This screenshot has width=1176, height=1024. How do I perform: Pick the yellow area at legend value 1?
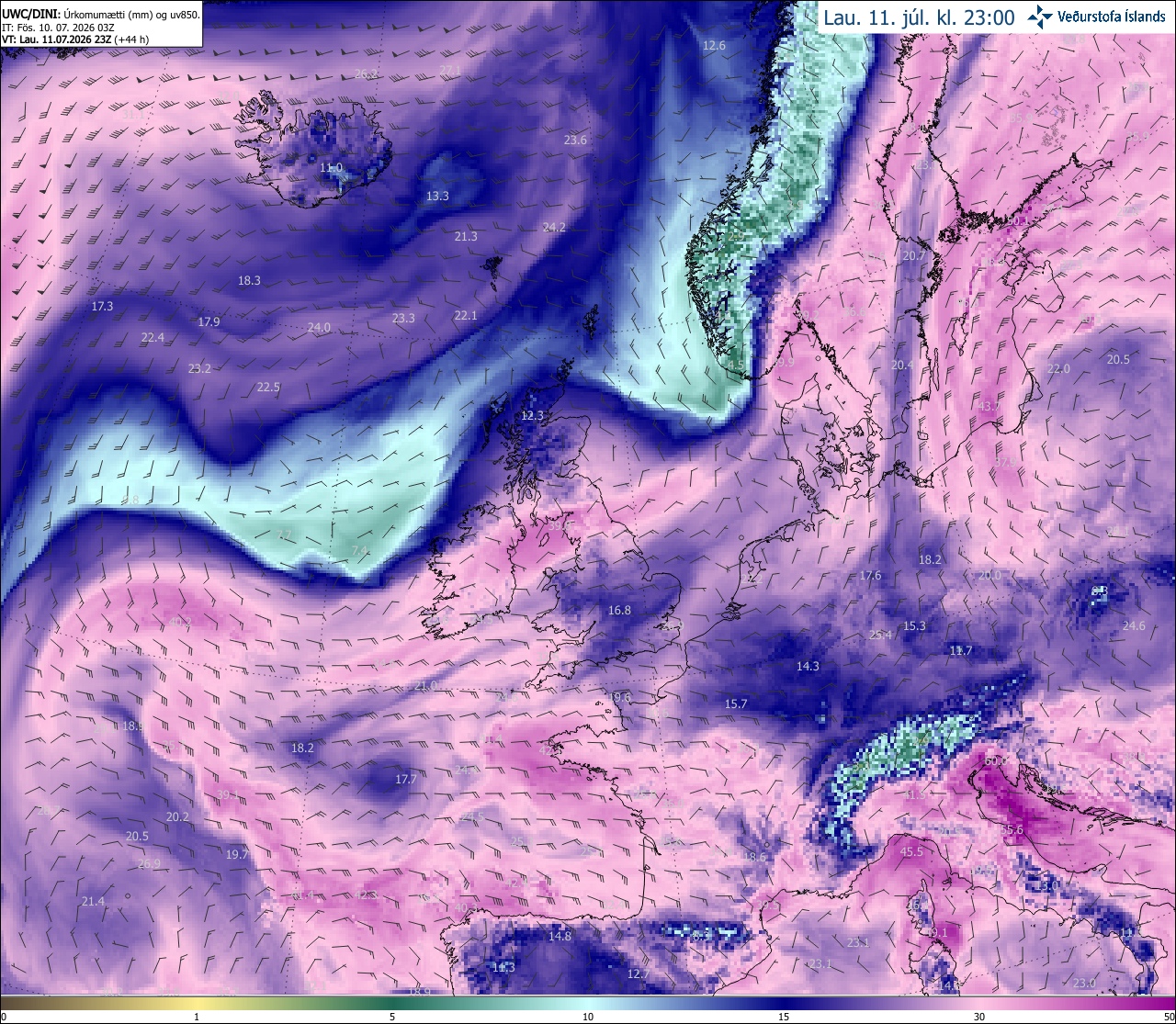coord(197,1003)
